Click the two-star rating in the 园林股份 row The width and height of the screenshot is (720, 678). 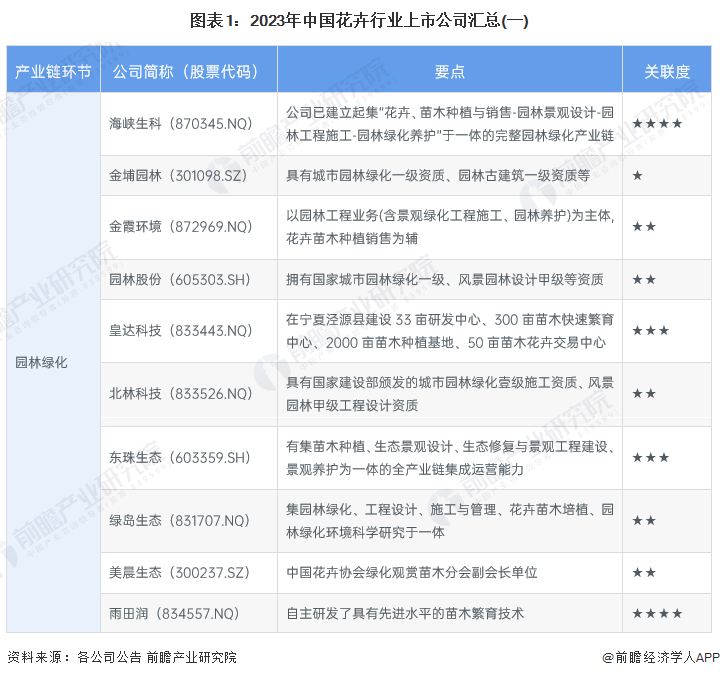point(644,280)
